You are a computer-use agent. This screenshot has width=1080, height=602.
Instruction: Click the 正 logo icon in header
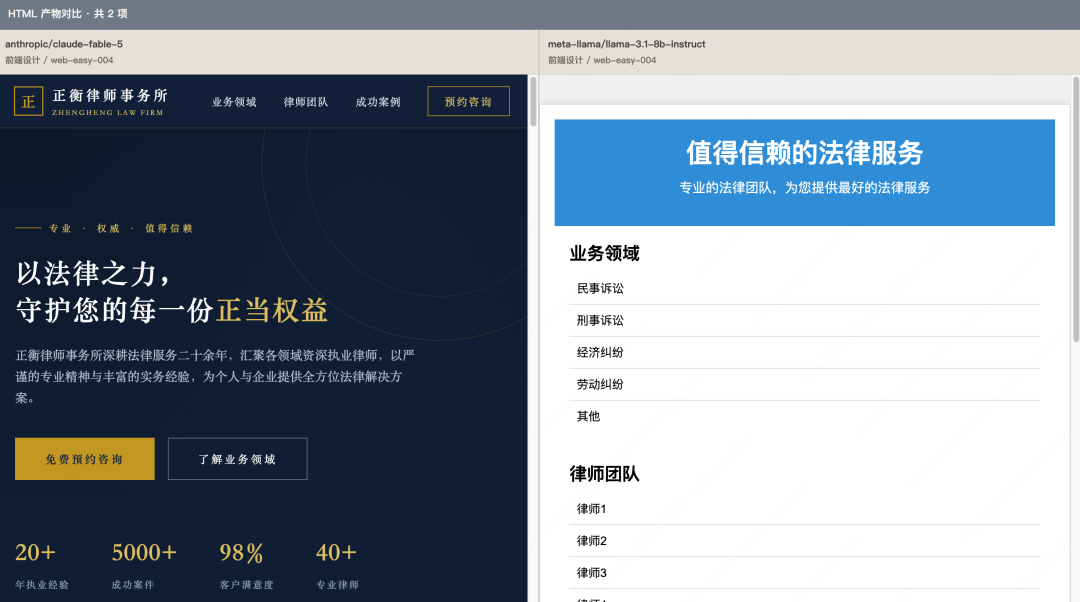tap(28, 101)
